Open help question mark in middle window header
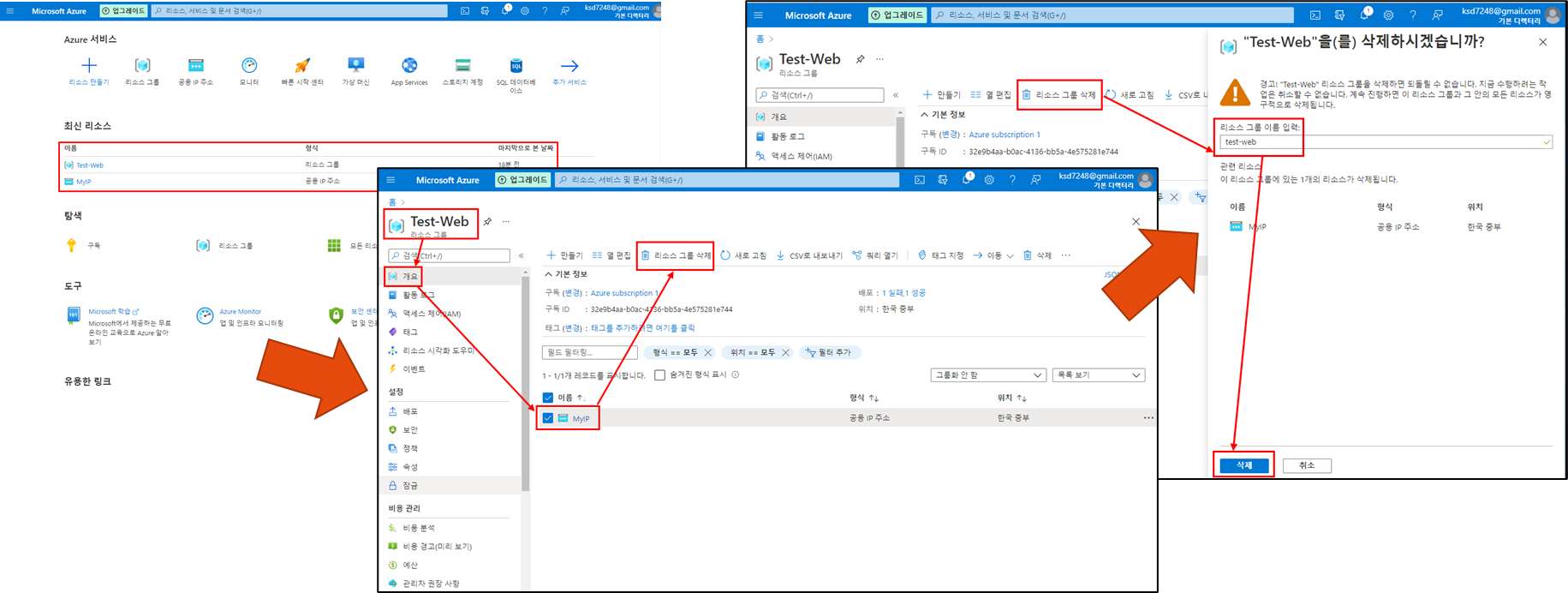The height and width of the screenshot is (593, 1568). click(x=1012, y=180)
